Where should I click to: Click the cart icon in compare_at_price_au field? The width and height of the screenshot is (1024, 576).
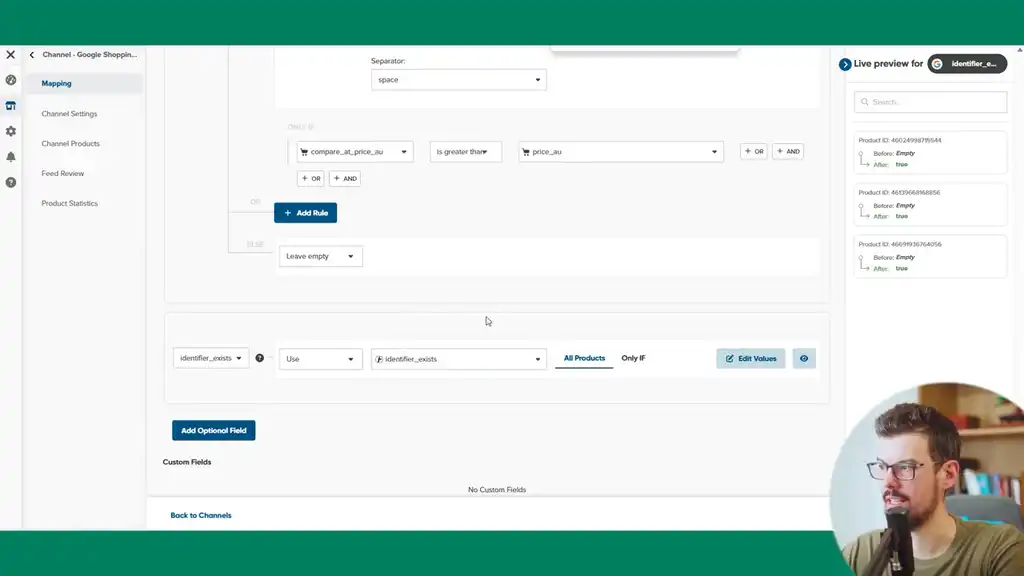(x=303, y=151)
